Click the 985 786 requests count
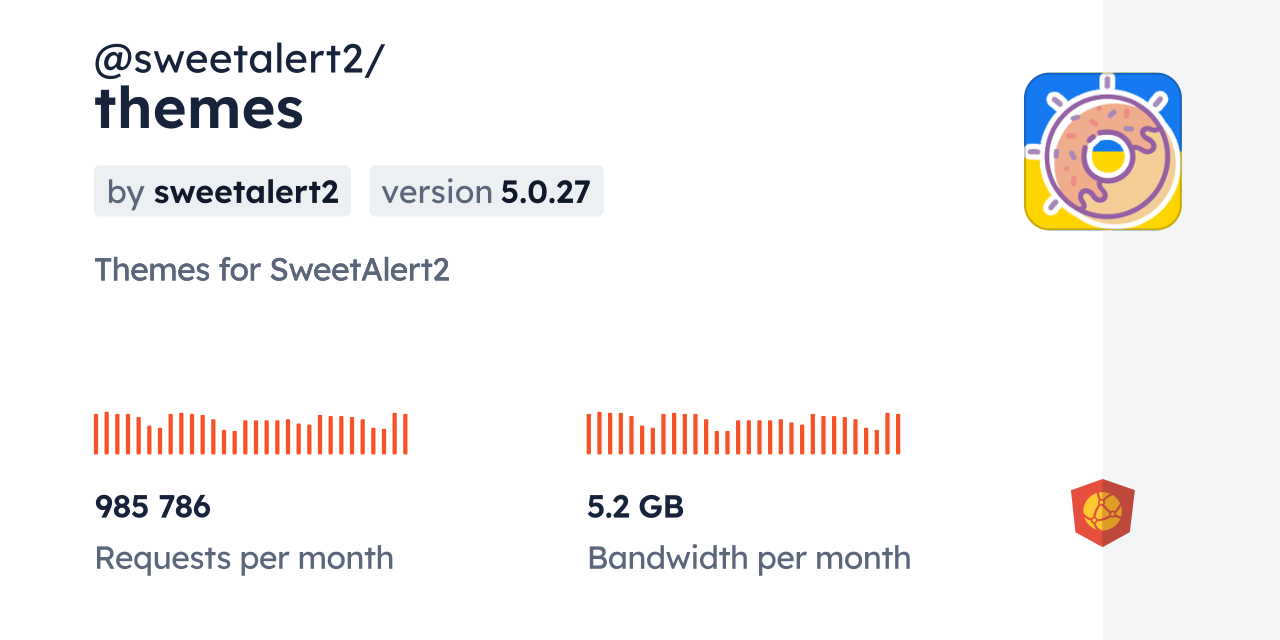 [153, 507]
